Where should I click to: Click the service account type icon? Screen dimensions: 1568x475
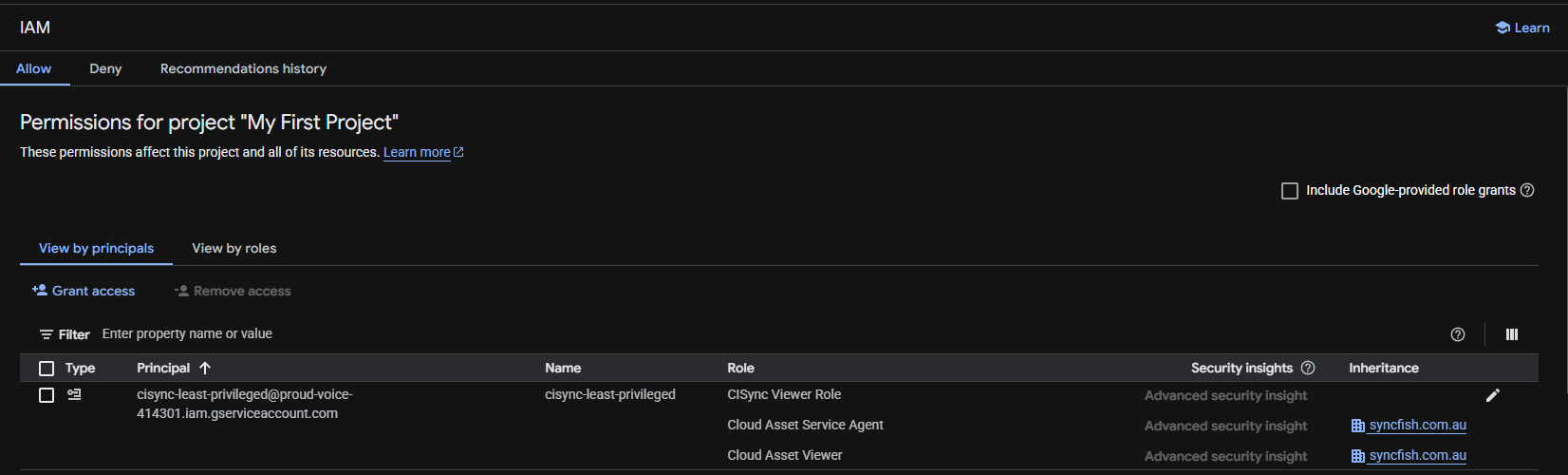(74, 394)
